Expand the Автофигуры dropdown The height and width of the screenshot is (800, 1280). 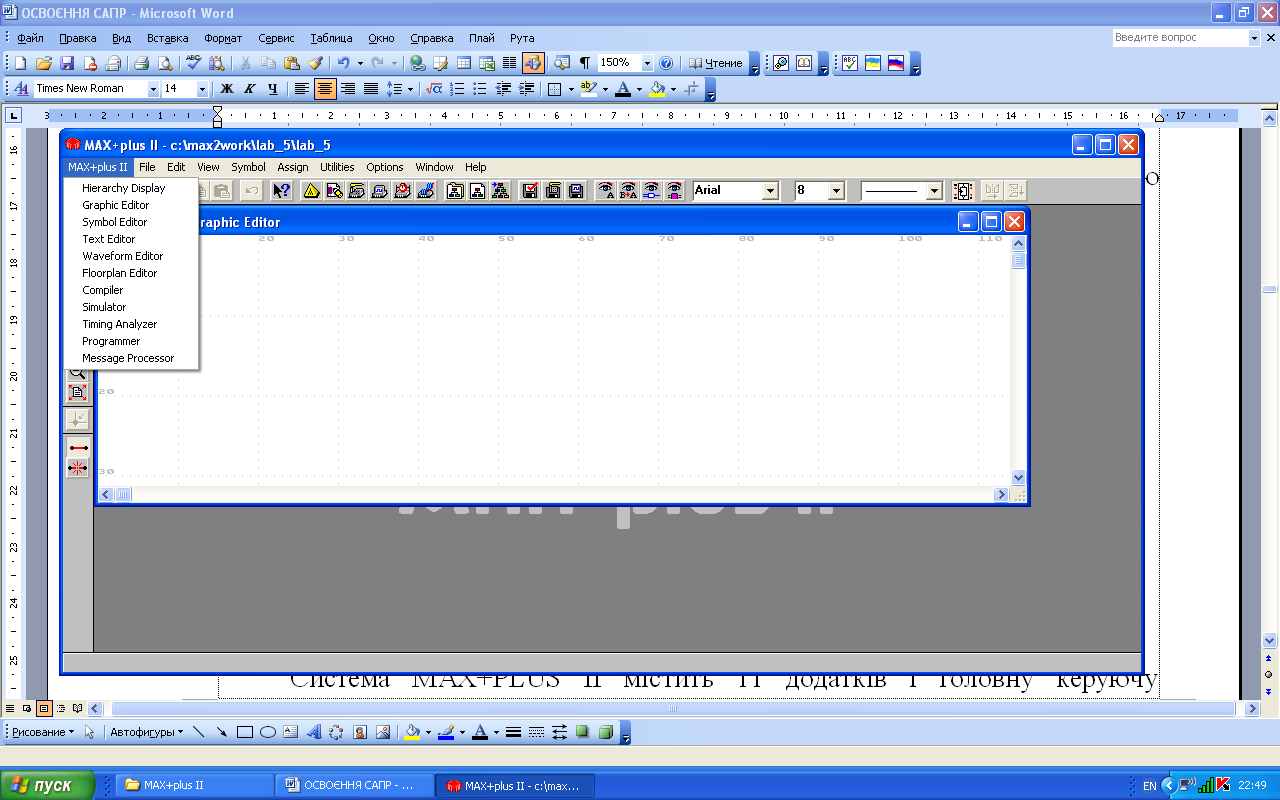click(x=146, y=732)
